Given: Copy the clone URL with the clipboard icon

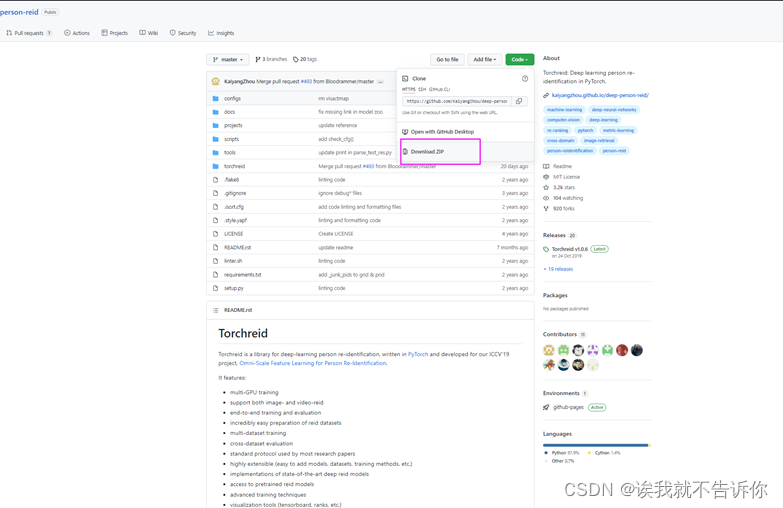Looking at the screenshot, I should 519,101.
